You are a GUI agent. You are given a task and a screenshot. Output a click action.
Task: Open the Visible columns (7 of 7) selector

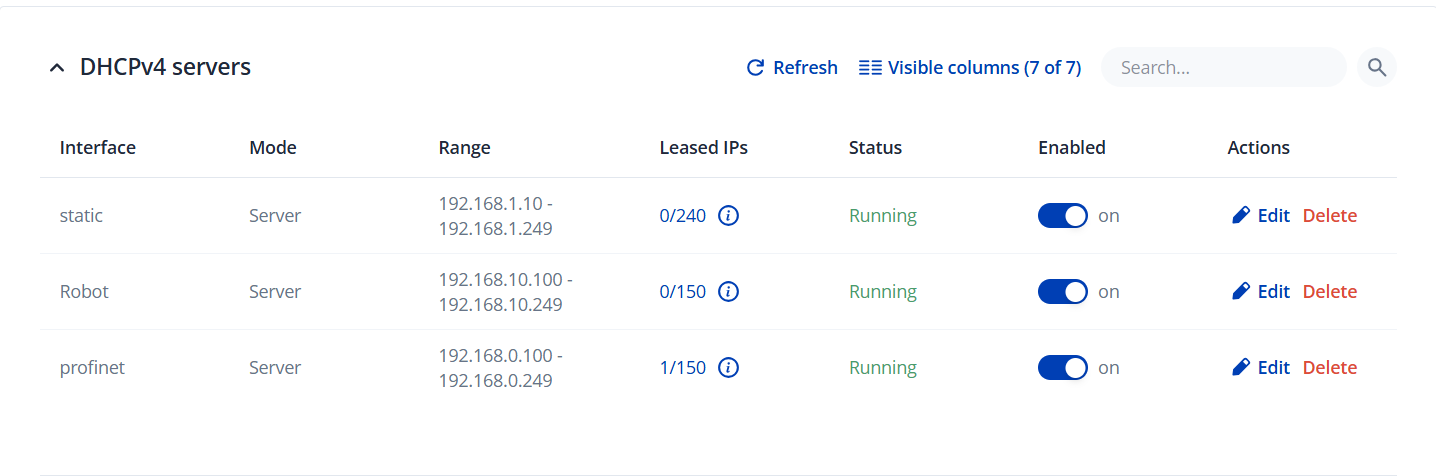[x=983, y=68]
